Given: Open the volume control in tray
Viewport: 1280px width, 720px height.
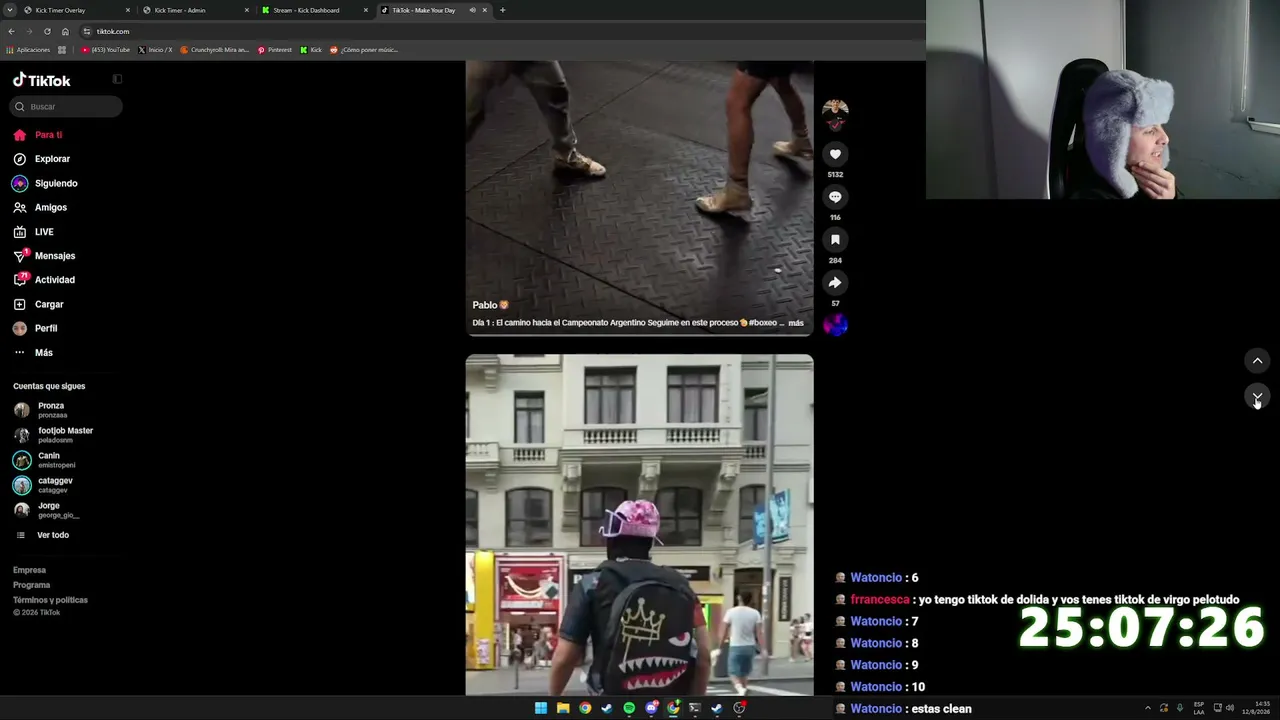Looking at the screenshot, I should pyautogui.click(x=1230, y=708).
